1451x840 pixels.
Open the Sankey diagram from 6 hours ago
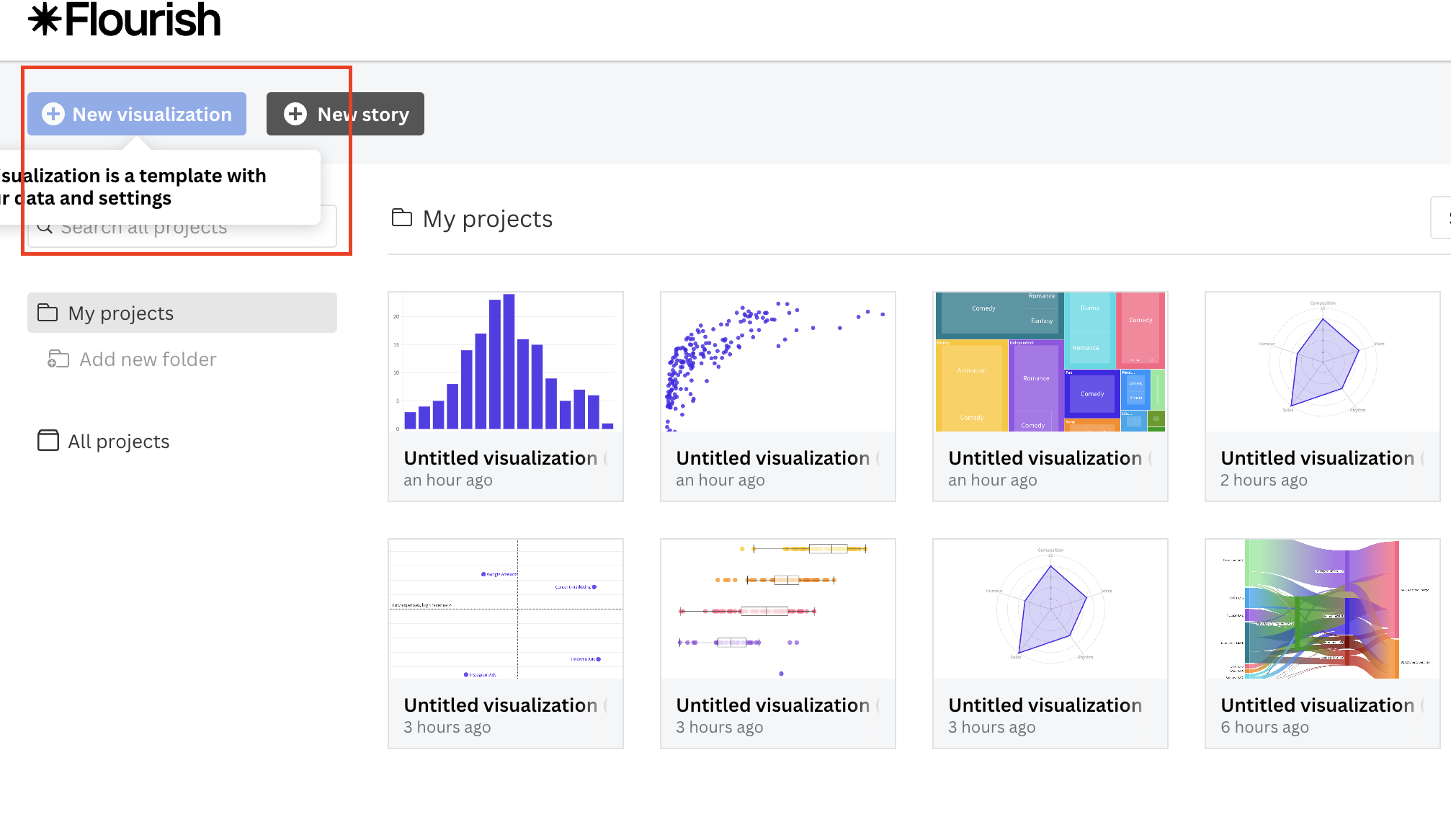[1323, 609]
